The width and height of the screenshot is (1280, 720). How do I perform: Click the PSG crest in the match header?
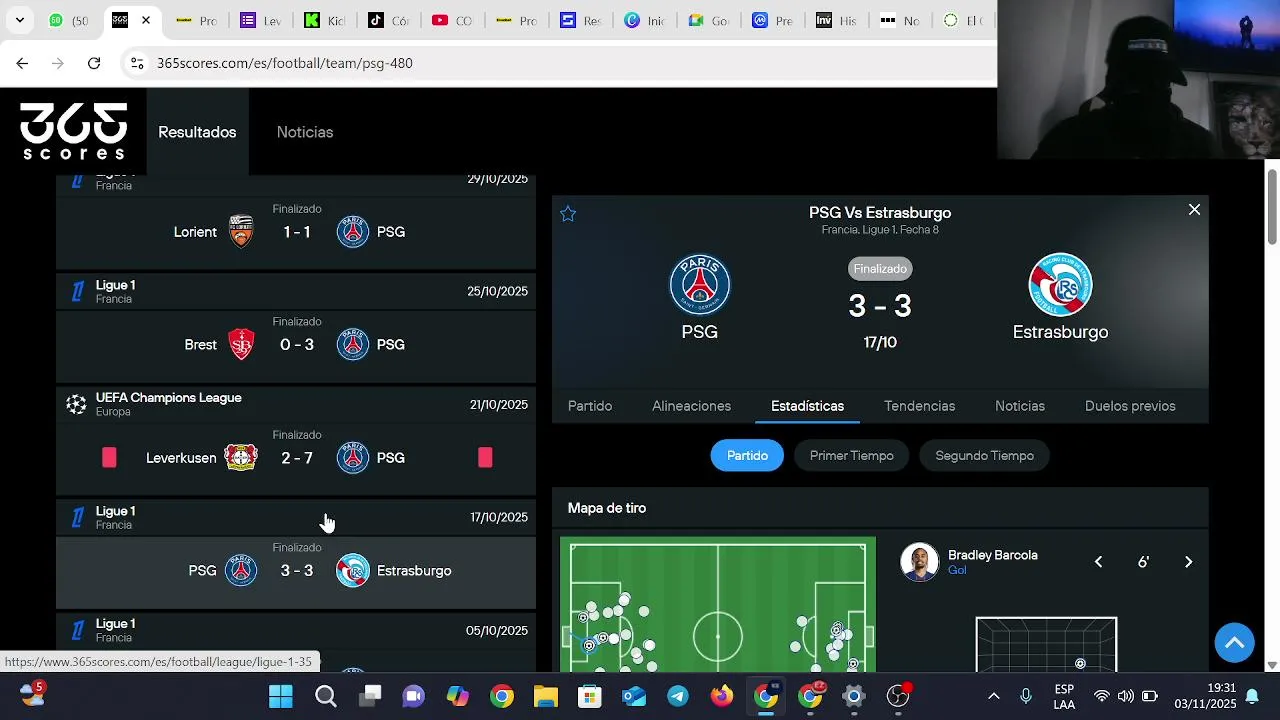[700, 284]
